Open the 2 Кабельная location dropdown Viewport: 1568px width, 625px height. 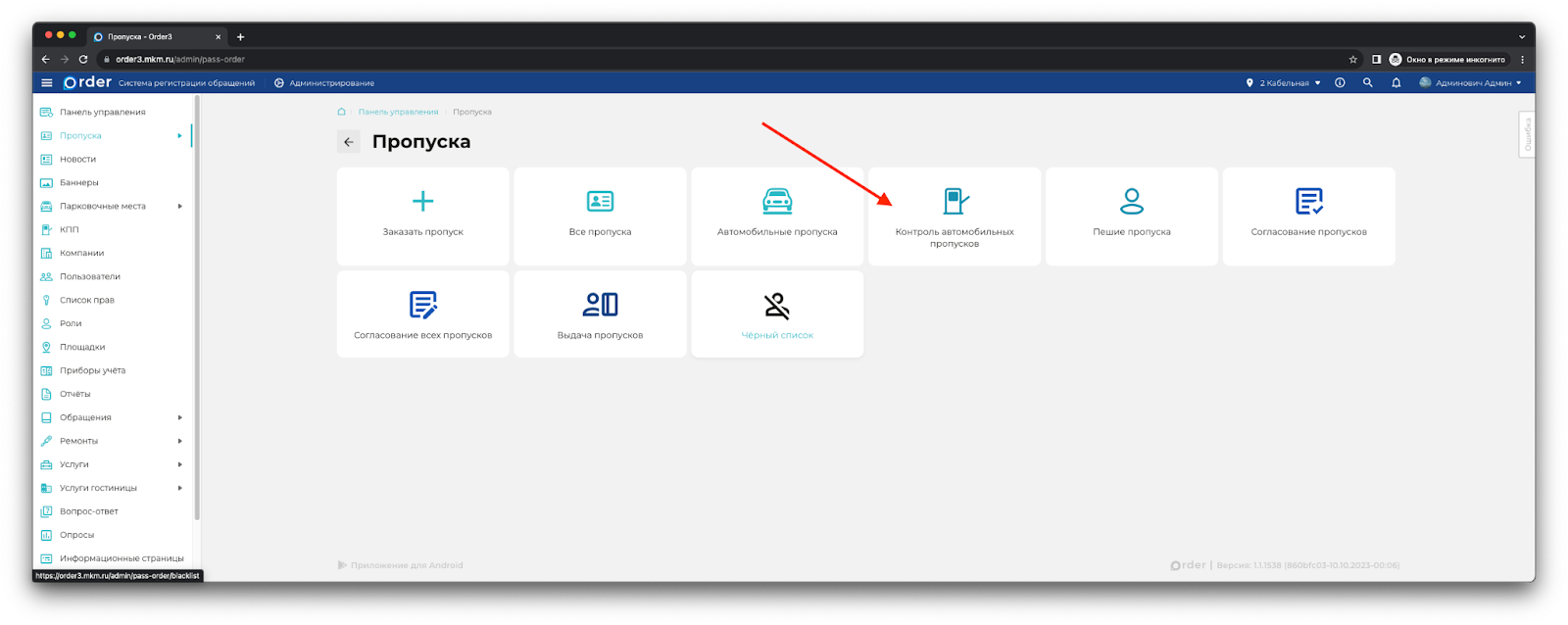pyautogui.click(x=1284, y=83)
